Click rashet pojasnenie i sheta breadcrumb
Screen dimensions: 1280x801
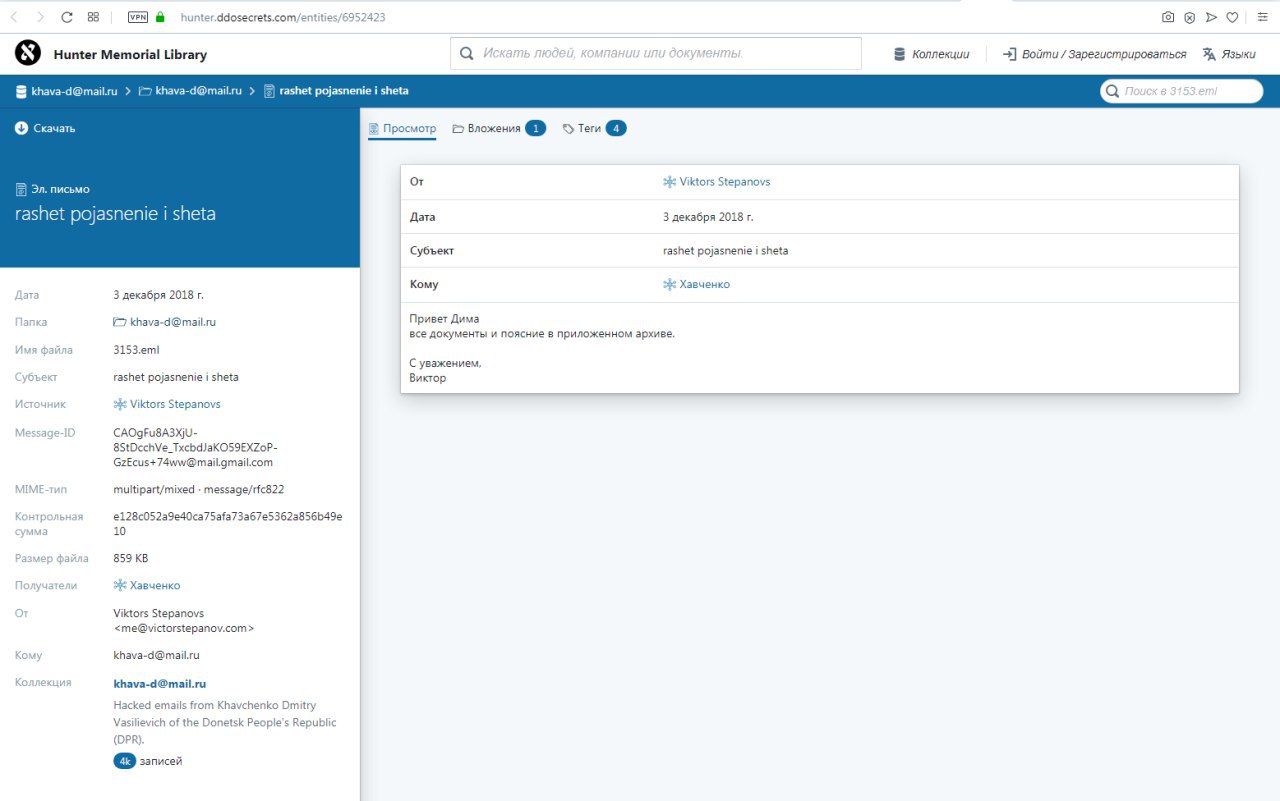(336, 91)
